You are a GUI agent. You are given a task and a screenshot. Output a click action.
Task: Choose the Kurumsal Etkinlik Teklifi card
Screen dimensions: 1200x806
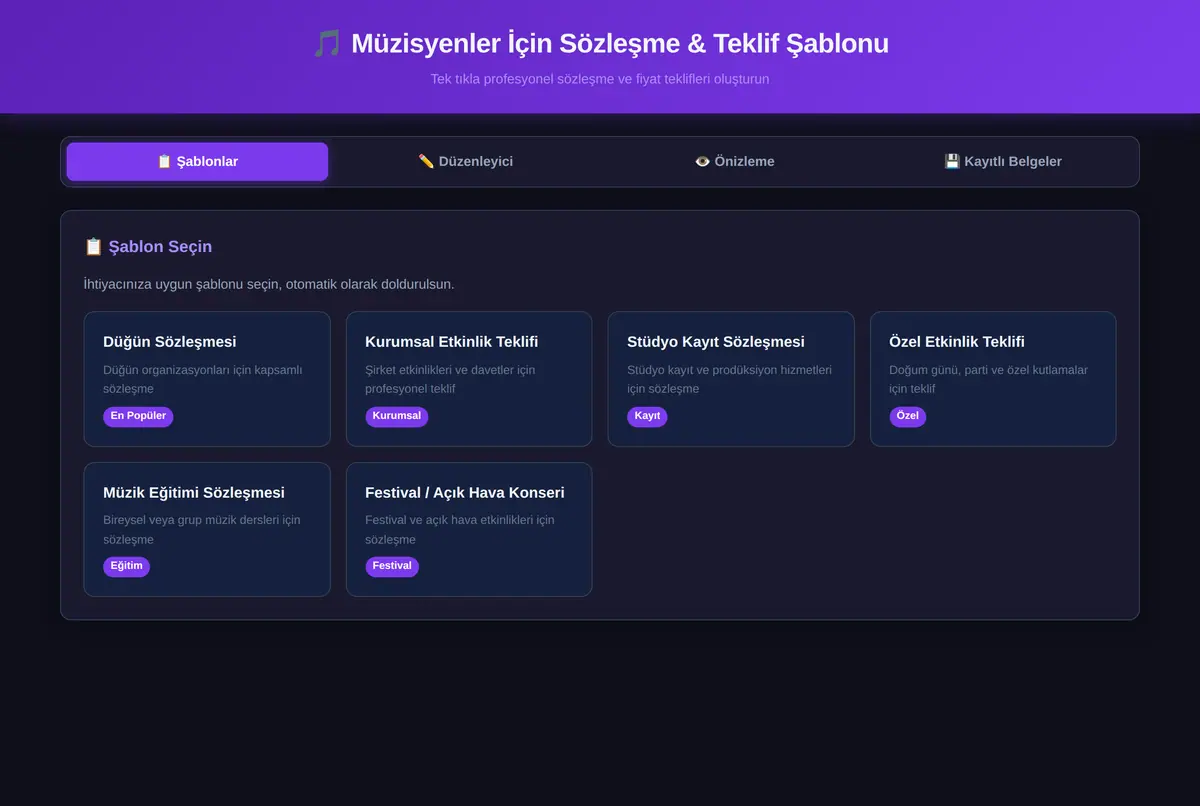(x=469, y=379)
